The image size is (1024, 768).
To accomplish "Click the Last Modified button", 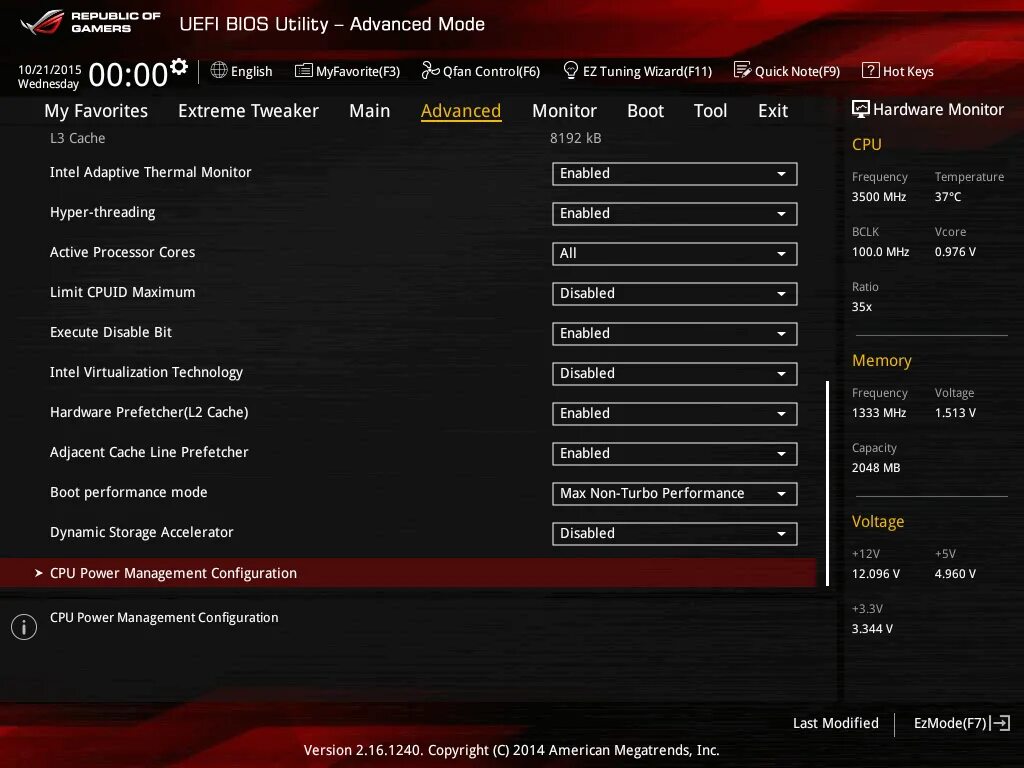I will click(835, 723).
